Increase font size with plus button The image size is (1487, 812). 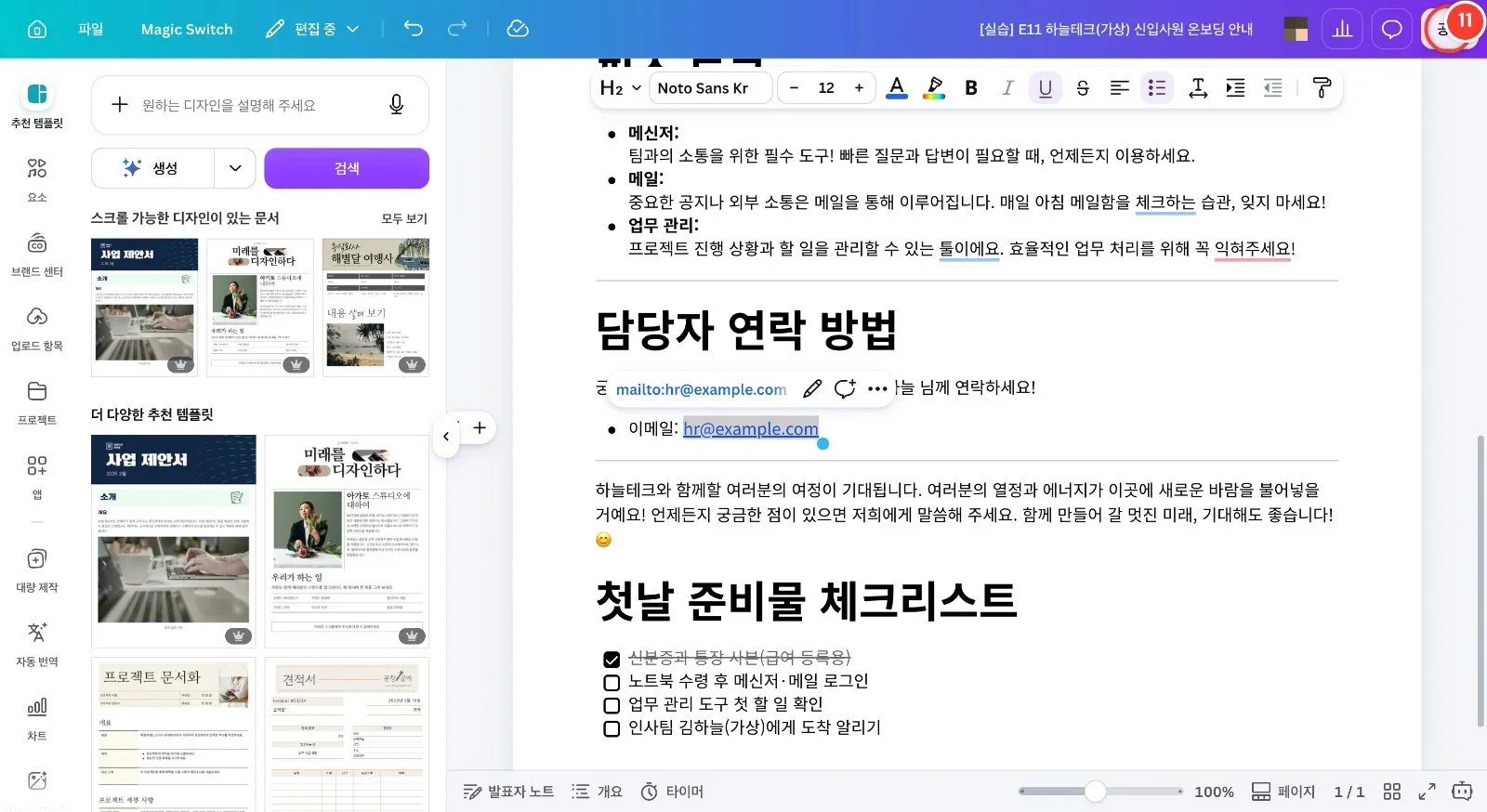point(859,87)
